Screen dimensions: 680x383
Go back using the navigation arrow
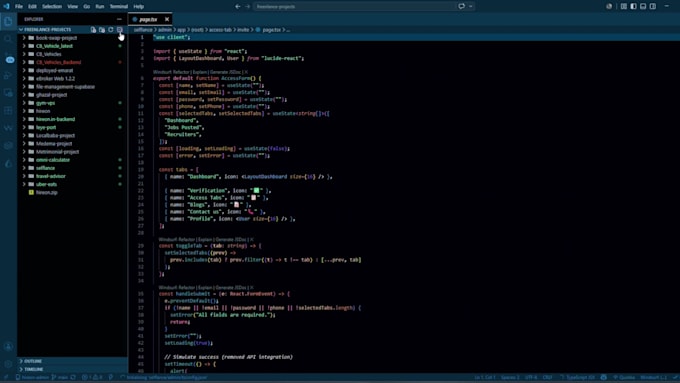tap(238, 7)
